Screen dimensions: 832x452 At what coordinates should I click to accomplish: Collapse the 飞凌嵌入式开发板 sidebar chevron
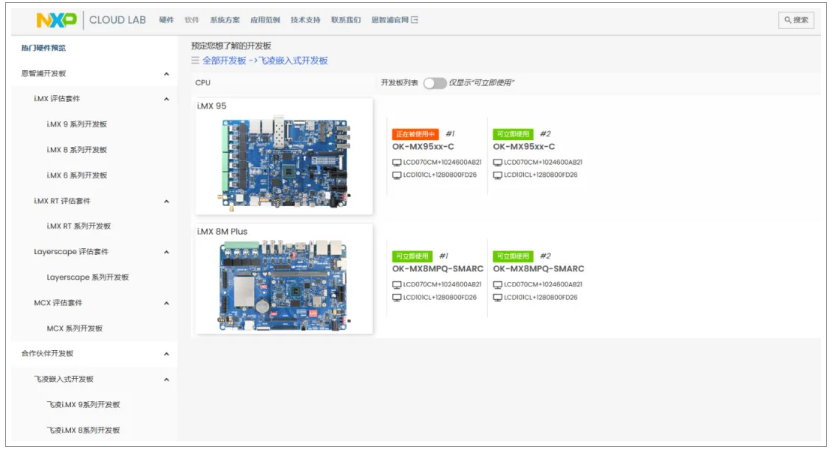pyautogui.click(x=167, y=379)
